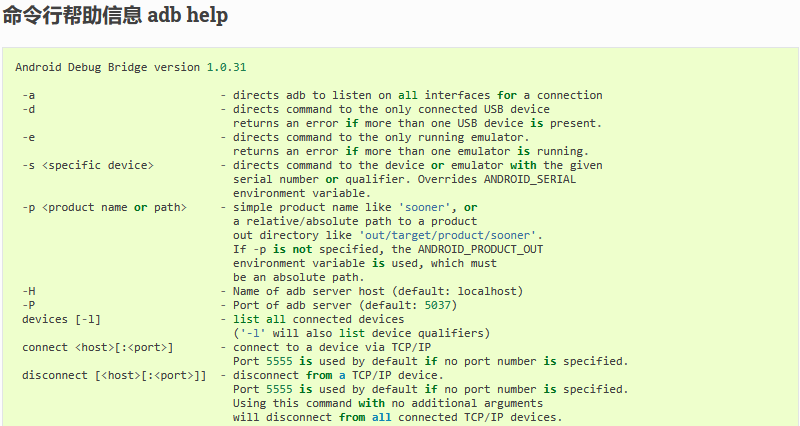Click 'directs command to the only connected USB device'
The image size is (800, 426).
(x=391, y=109)
